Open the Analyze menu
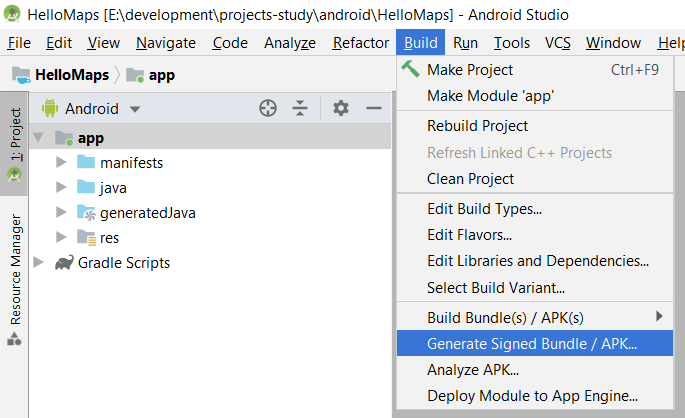Viewport: 685px width, 418px height. click(290, 43)
